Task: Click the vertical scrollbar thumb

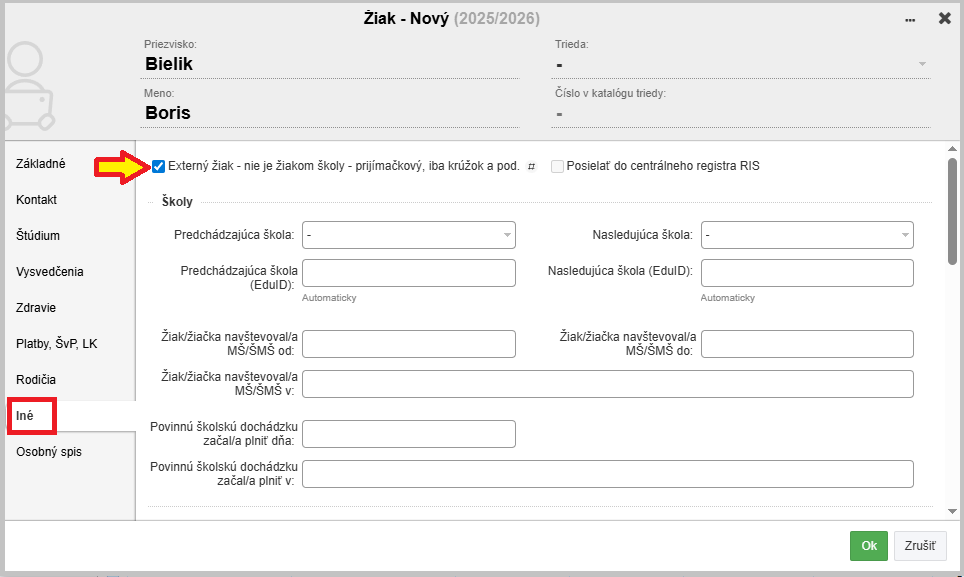Action: [x=952, y=210]
